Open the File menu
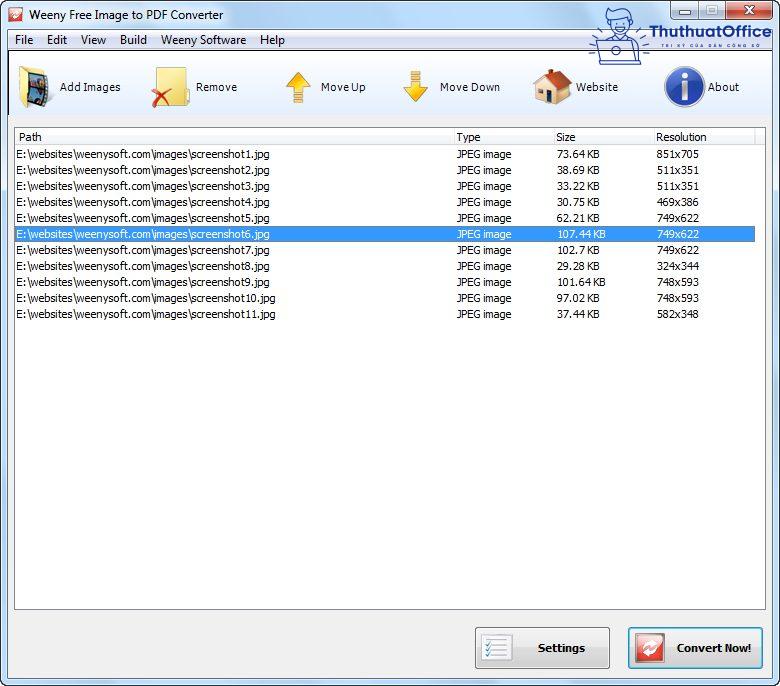 [x=24, y=40]
